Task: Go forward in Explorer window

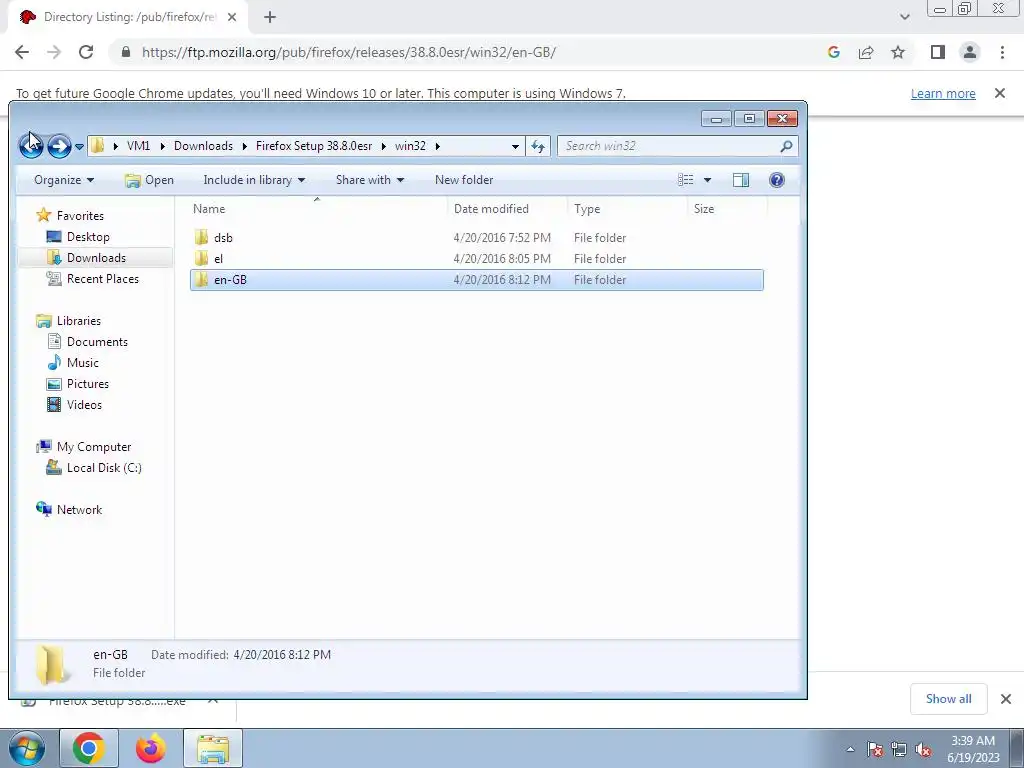Action: tap(59, 146)
